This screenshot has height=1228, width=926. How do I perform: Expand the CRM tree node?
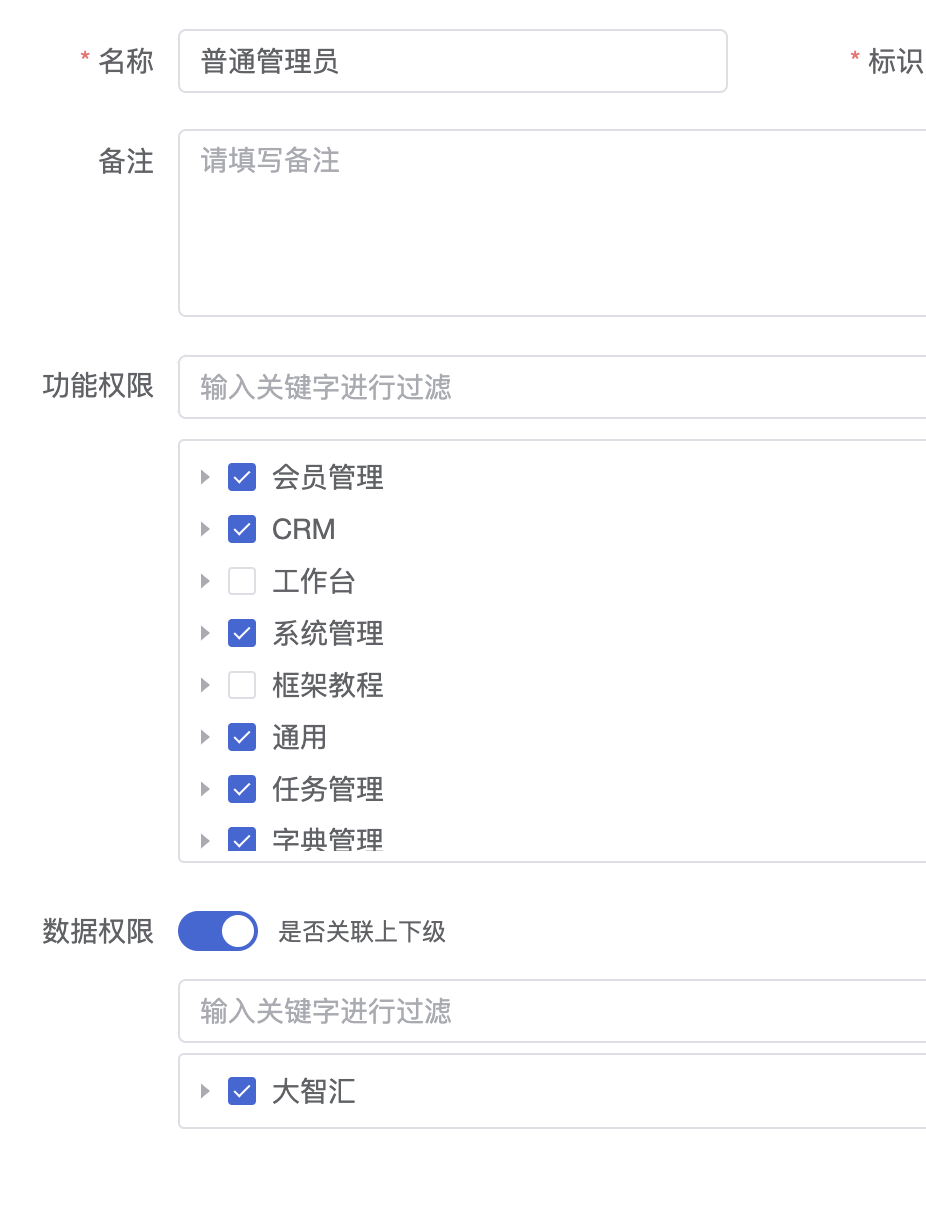point(204,529)
